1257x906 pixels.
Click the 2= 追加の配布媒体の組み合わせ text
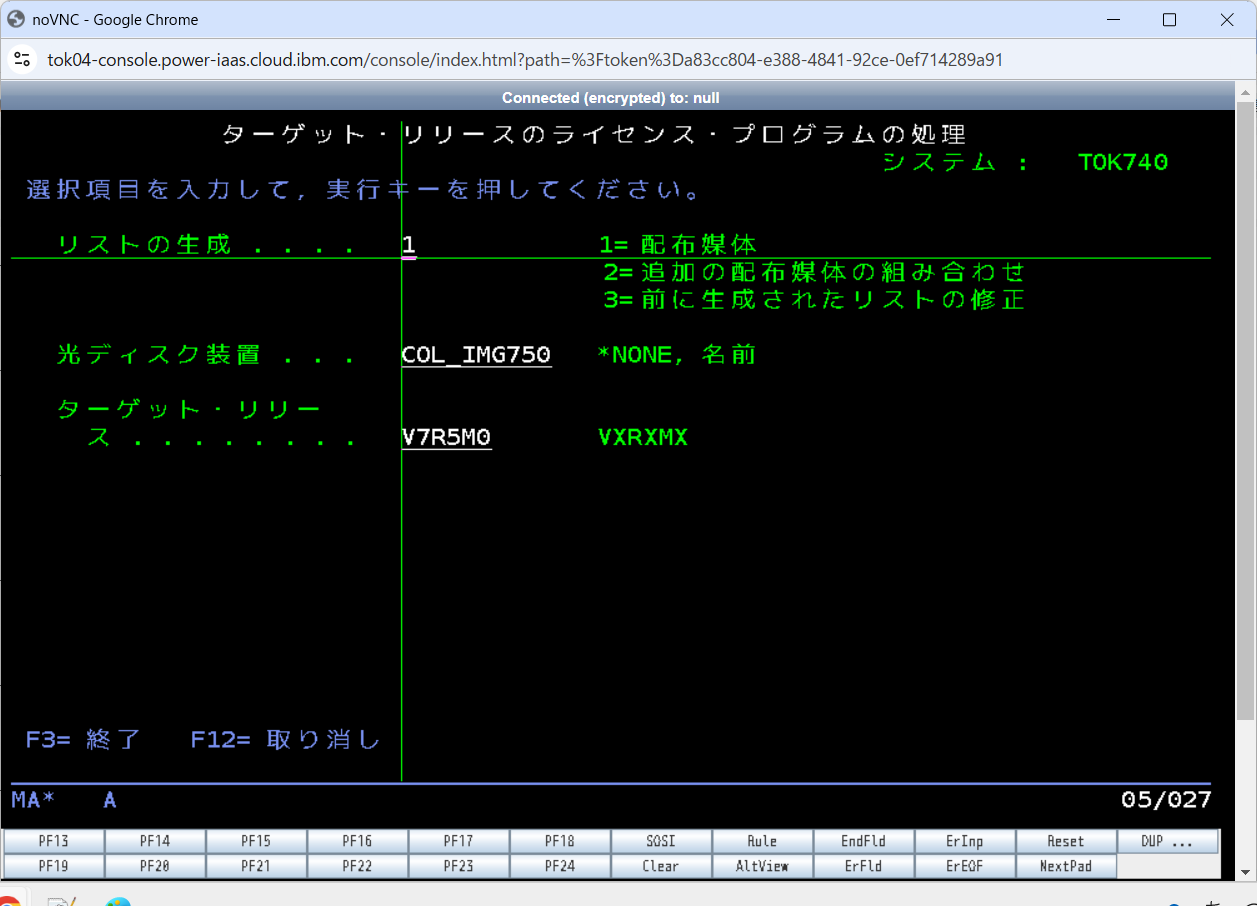pos(814,272)
